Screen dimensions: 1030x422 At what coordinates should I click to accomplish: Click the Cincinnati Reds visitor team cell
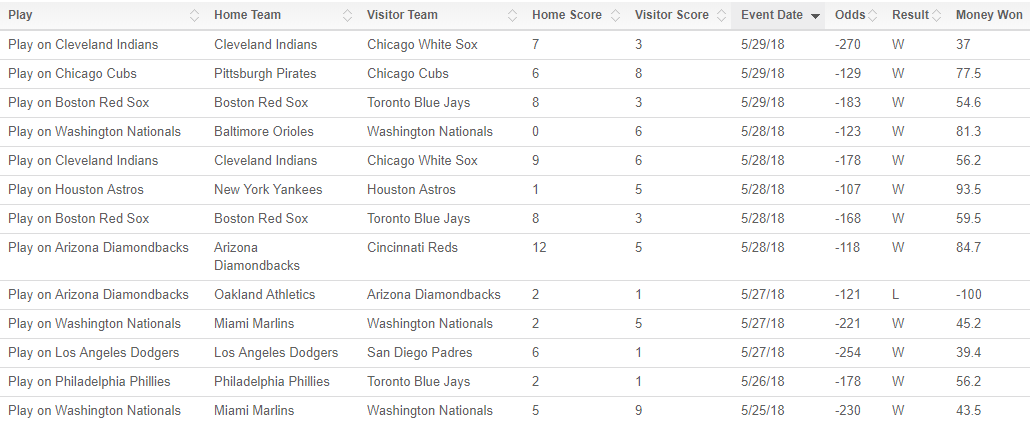(x=413, y=248)
